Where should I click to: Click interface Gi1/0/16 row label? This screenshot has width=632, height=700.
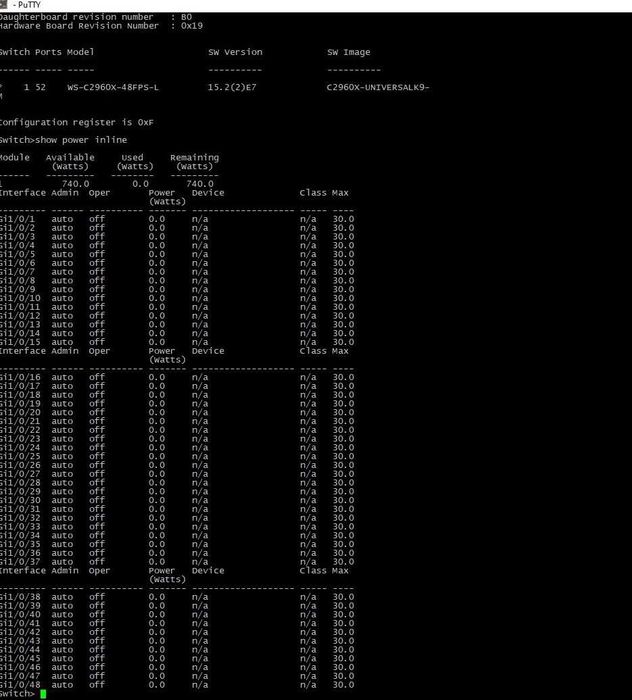[x=20, y=377]
